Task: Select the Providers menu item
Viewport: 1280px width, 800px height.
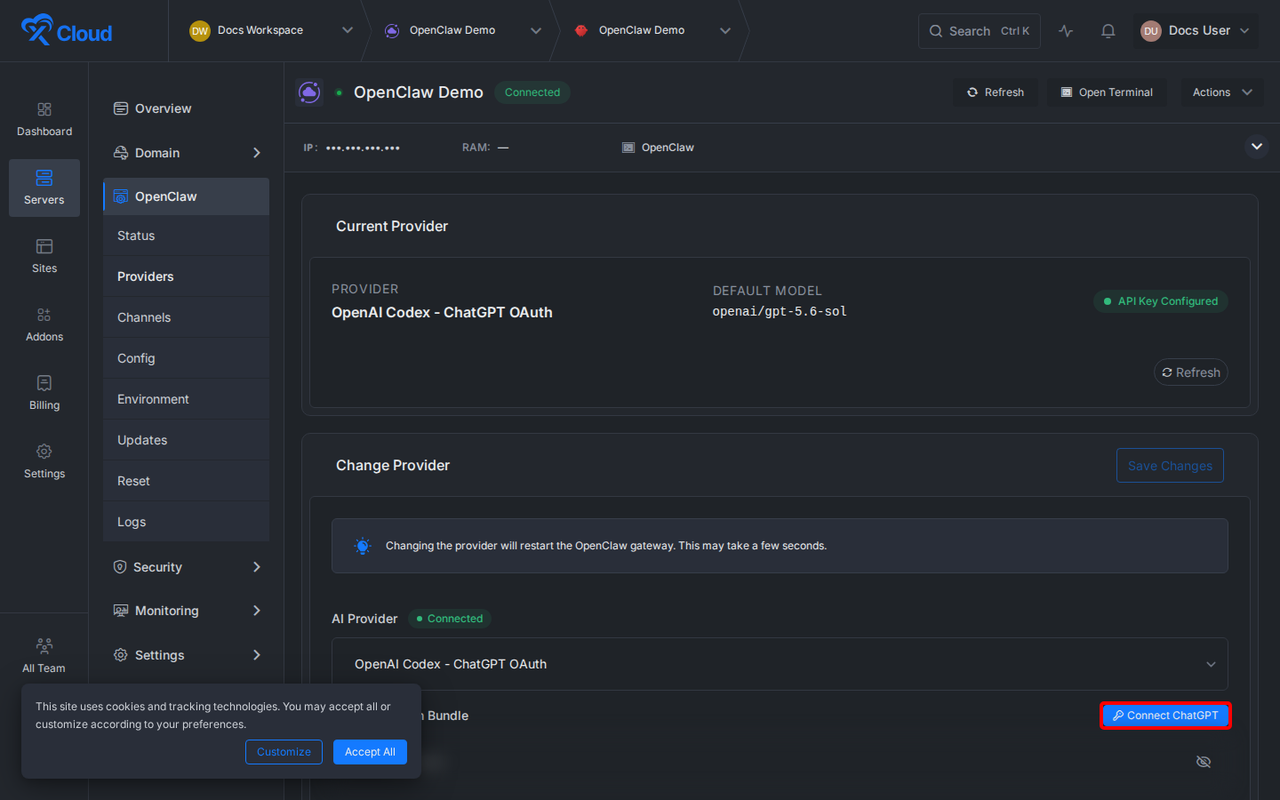Action: tap(186, 277)
